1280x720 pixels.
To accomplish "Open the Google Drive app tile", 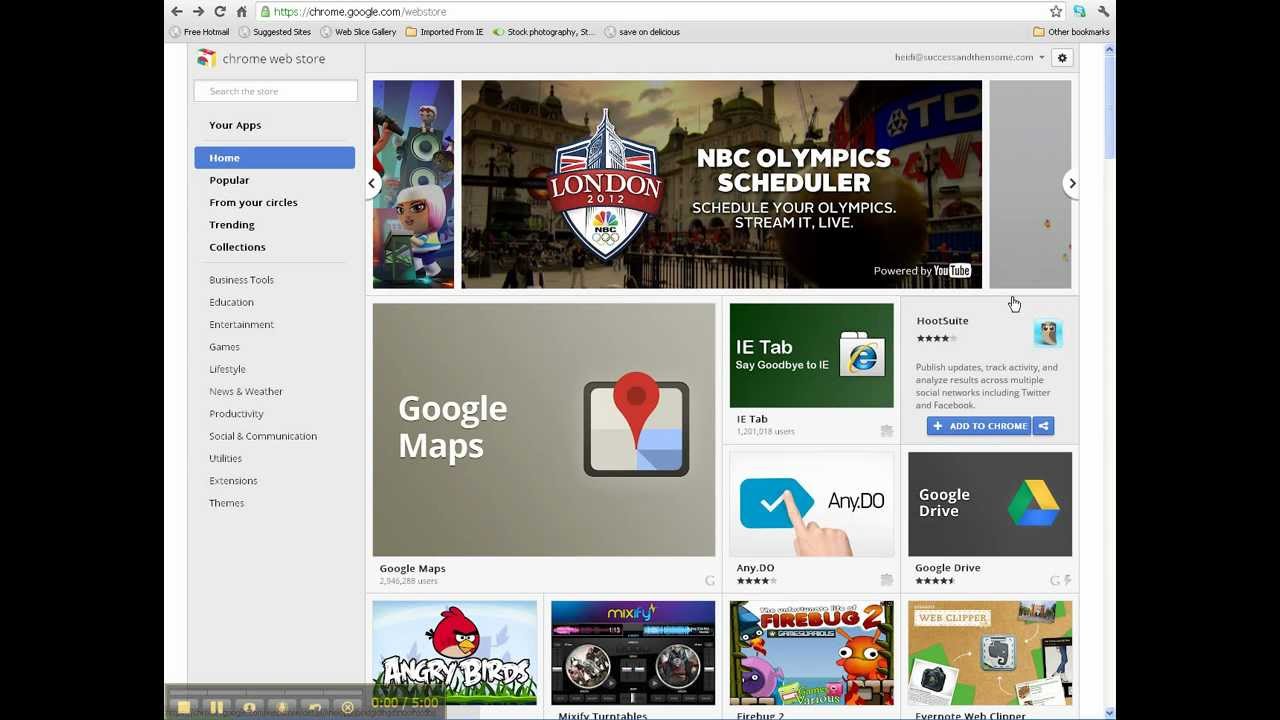I will 990,504.
